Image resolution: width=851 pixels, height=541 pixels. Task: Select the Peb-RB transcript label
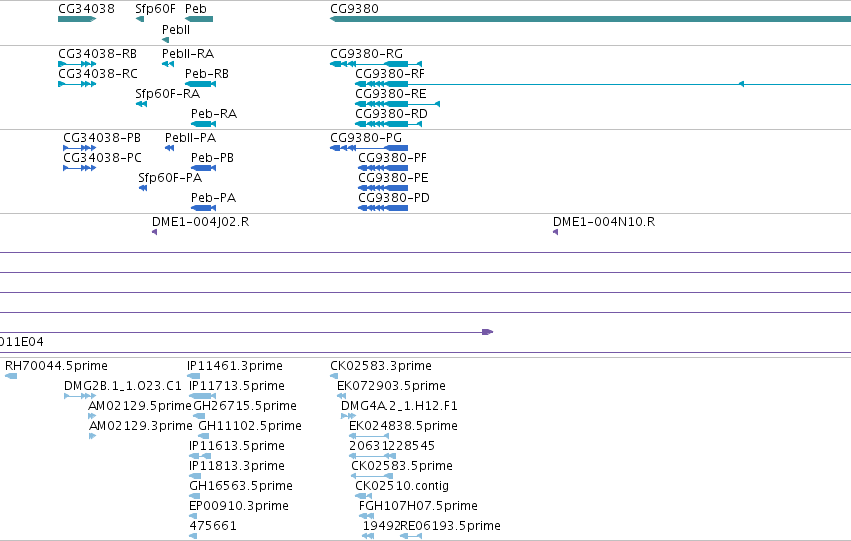[x=207, y=74]
